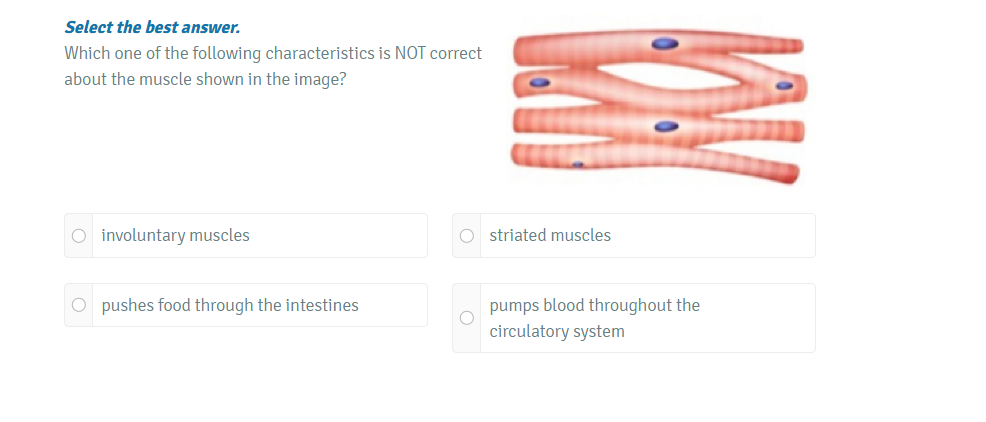
Task: Click the rightmost blue nucleus in the image
Action: pyautogui.click(x=784, y=87)
